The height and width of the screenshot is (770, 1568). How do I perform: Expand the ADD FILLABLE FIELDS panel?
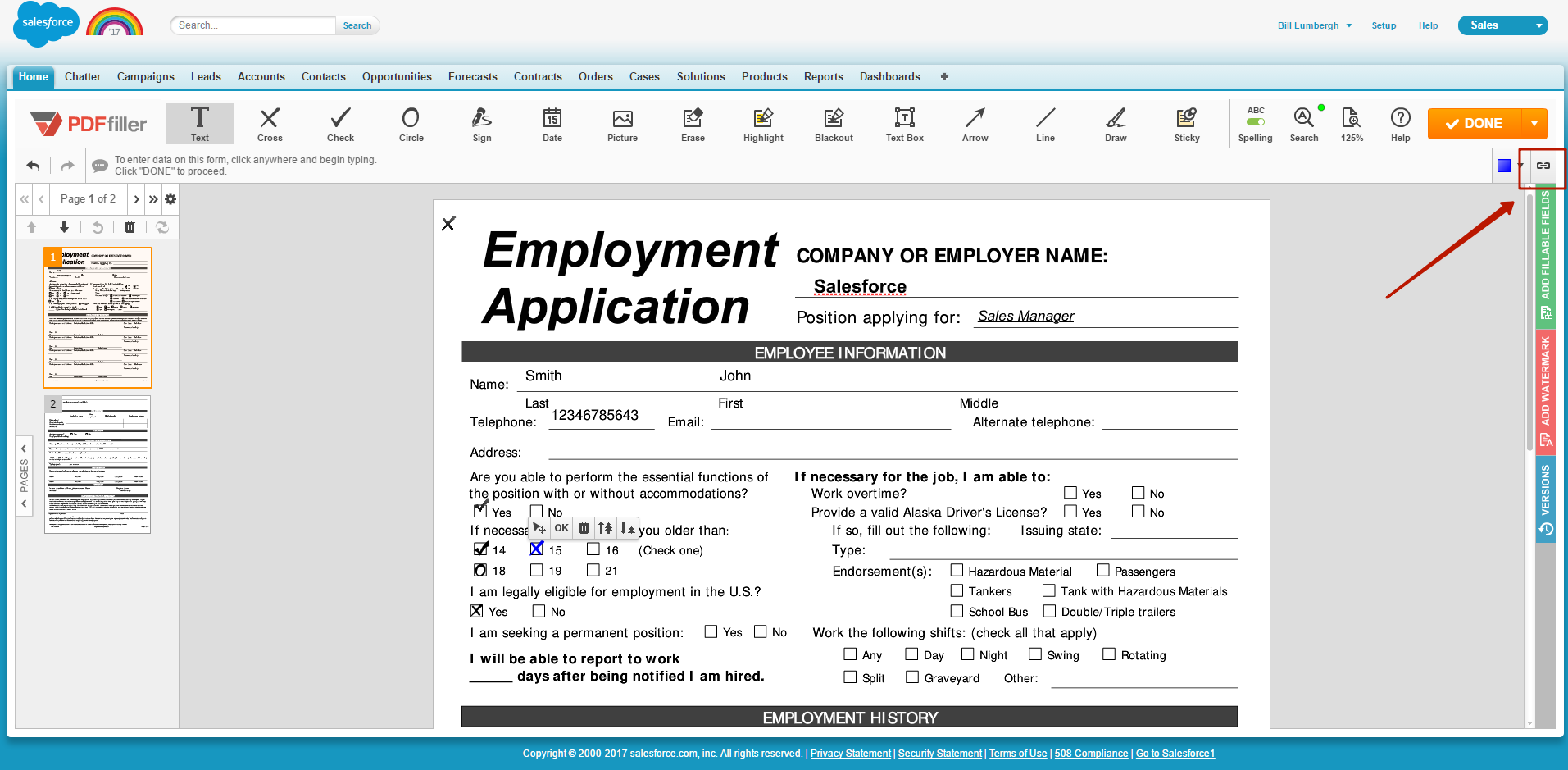[x=1545, y=256]
